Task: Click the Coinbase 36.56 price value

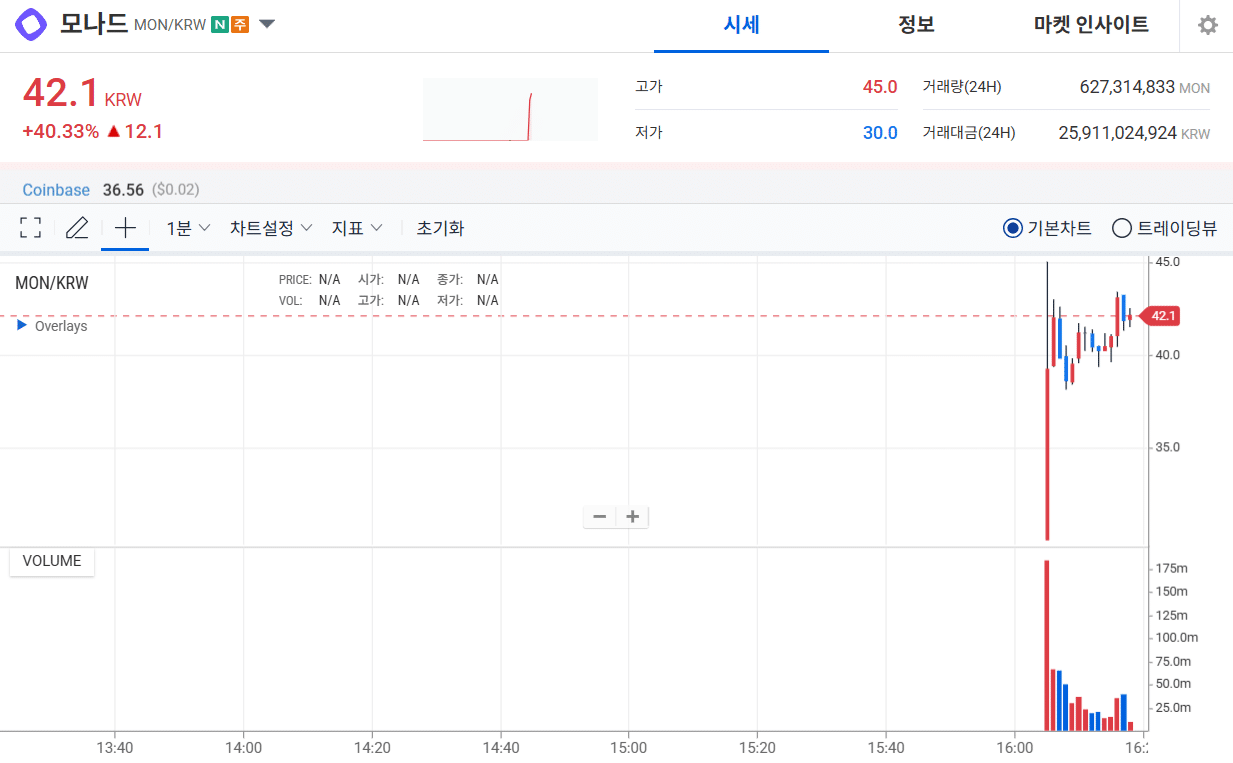Action: point(123,190)
